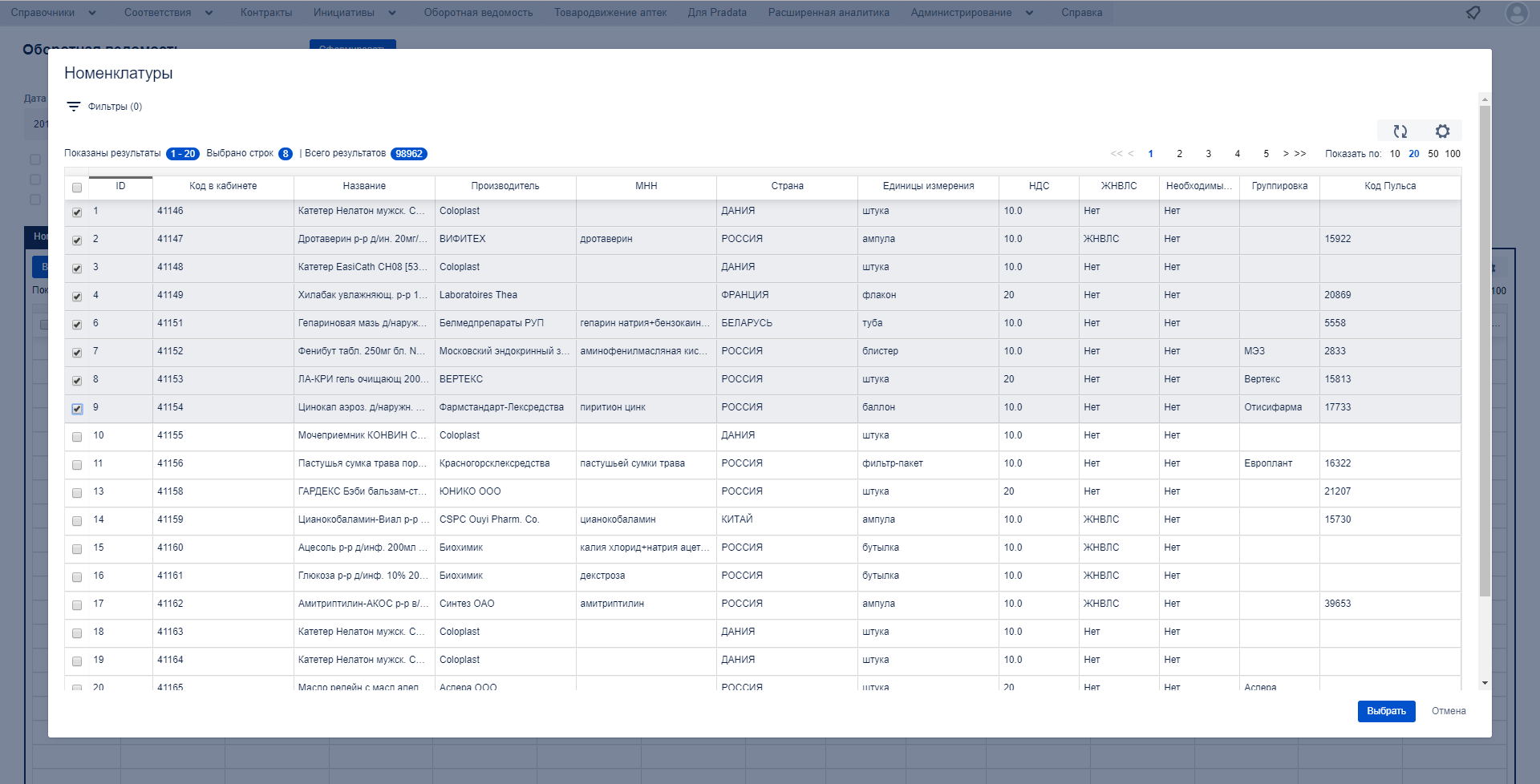Sort by the Название column header
Screen dimensions: 1540x784
[x=364, y=186]
